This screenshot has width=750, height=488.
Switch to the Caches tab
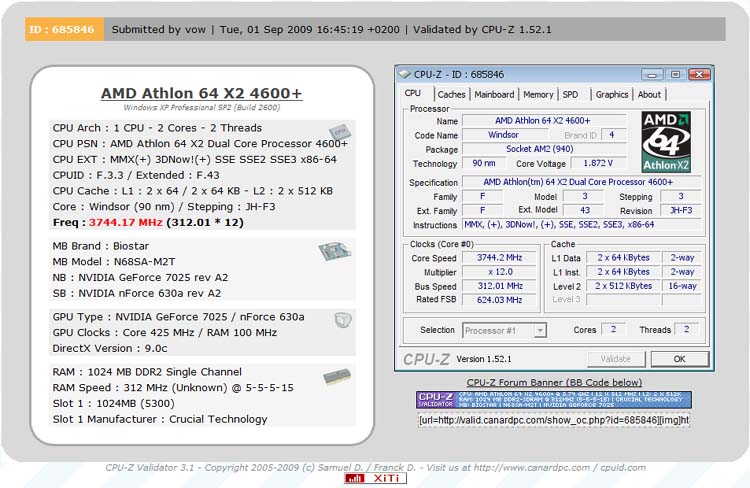pos(451,95)
